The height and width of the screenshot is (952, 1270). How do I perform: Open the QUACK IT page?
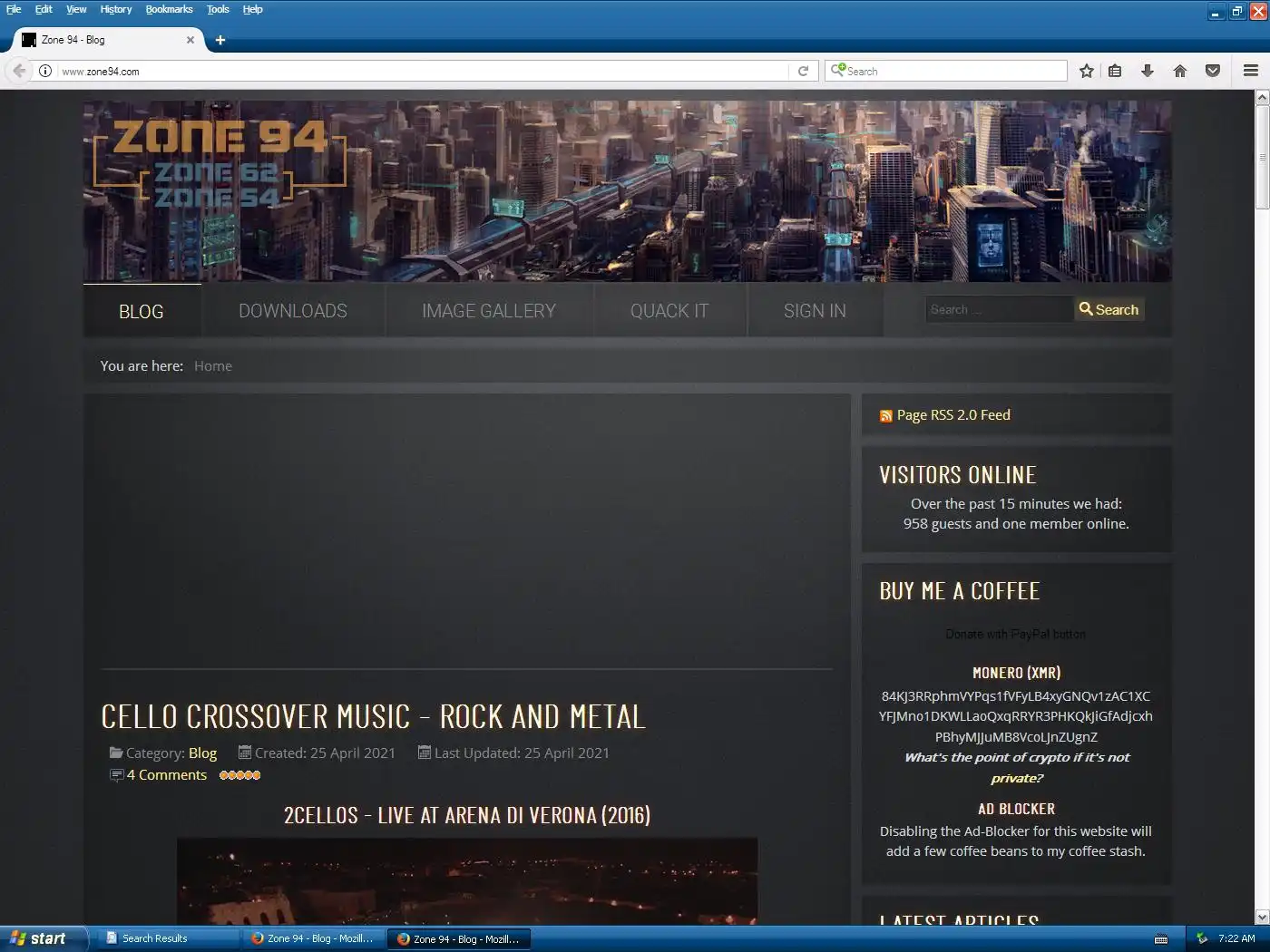(x=669, y=311)
